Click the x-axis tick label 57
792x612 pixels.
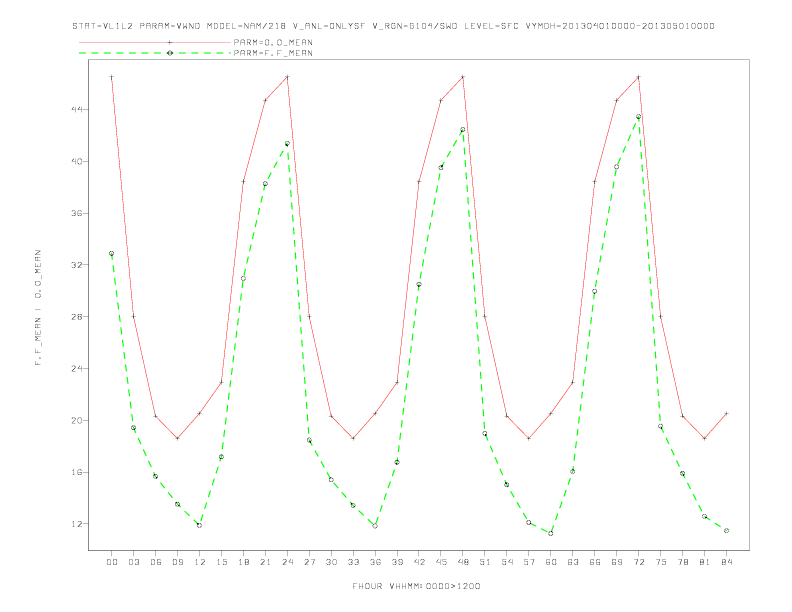529,562
